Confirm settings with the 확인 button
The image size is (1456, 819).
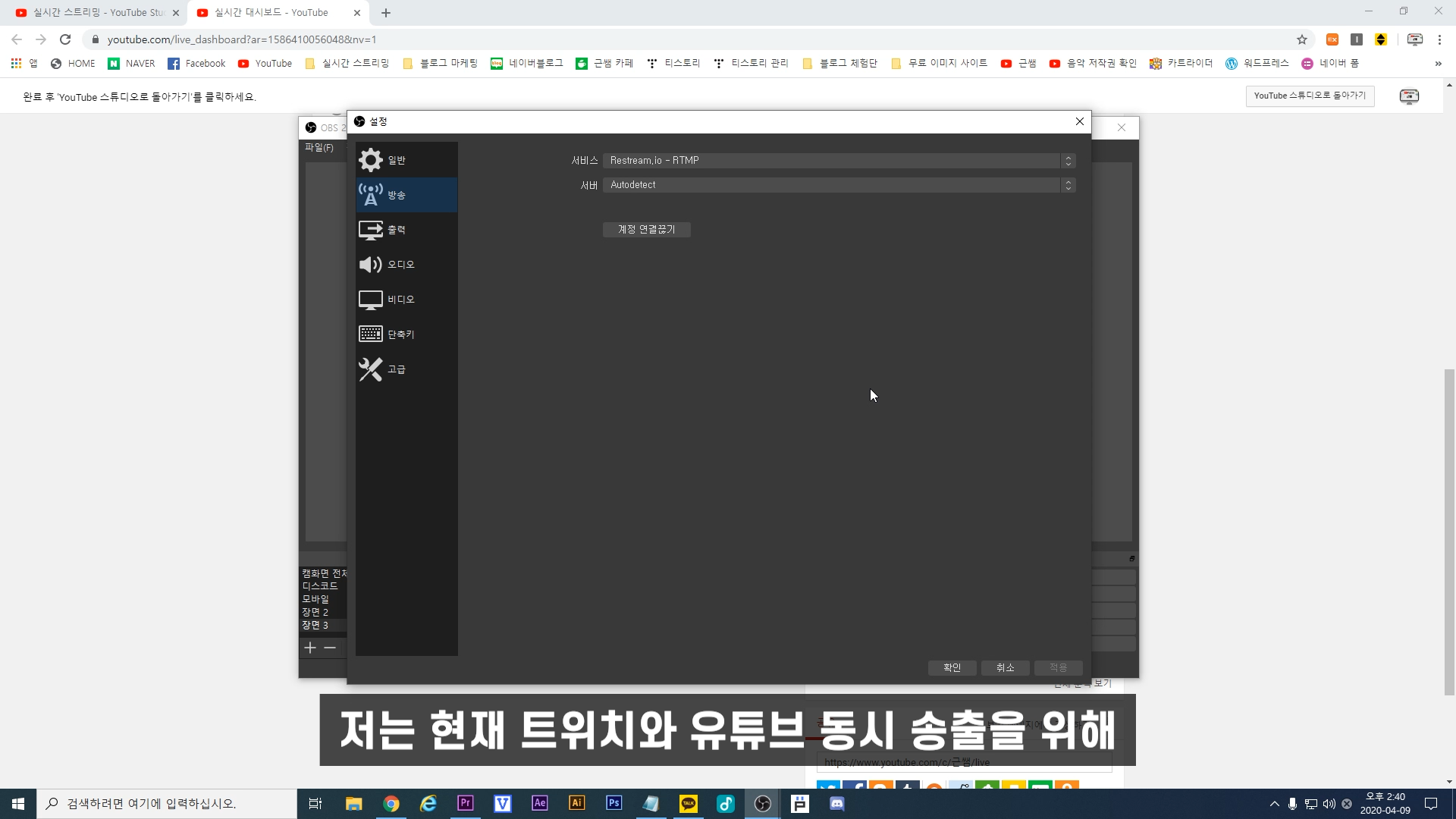pos(952,667)
